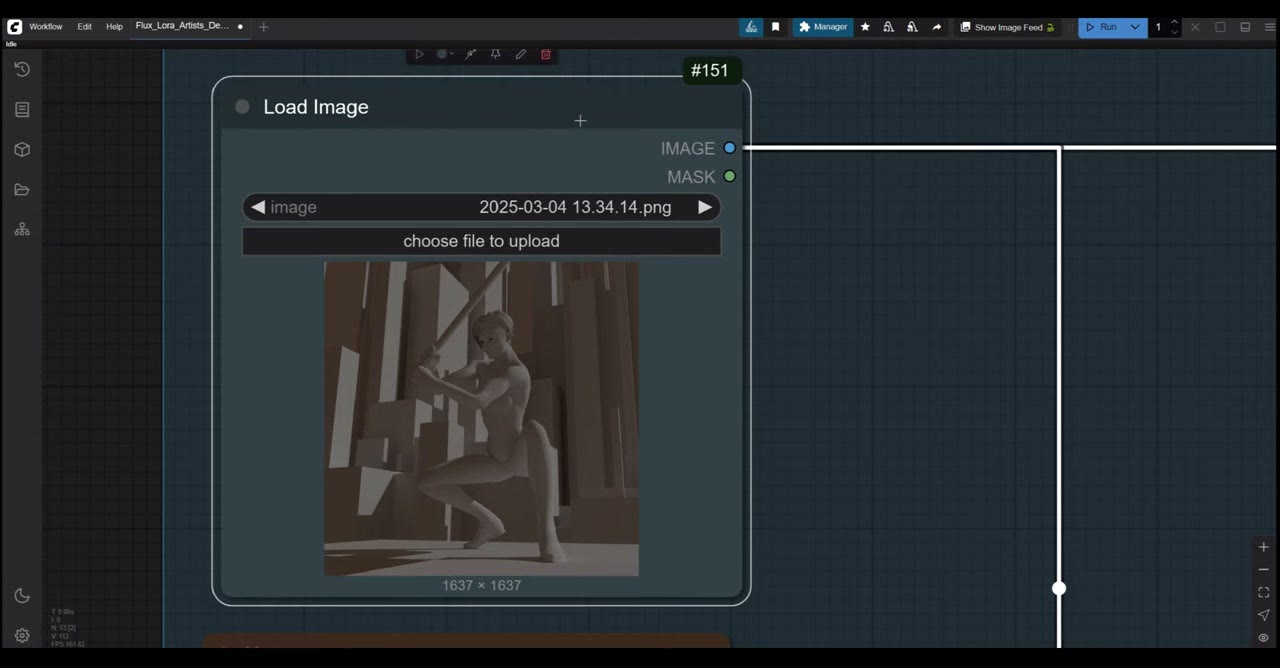Delete the selected node with trash icon

546,54
